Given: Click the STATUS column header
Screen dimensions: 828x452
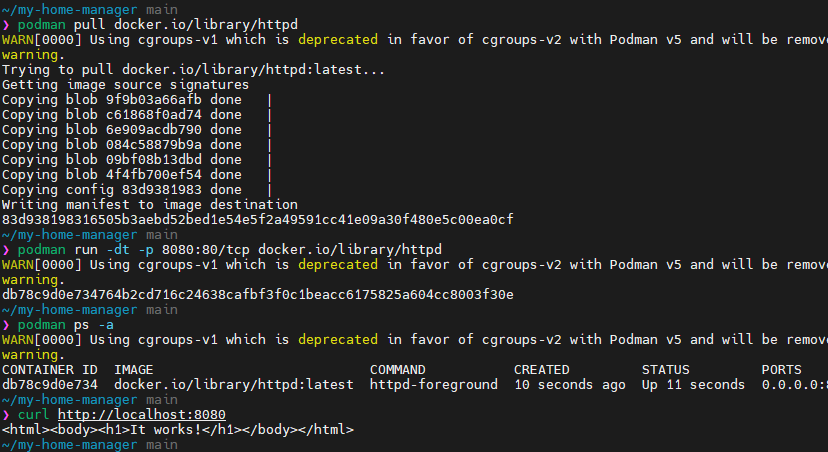Looking at the screenshot, I should (665, 370).
